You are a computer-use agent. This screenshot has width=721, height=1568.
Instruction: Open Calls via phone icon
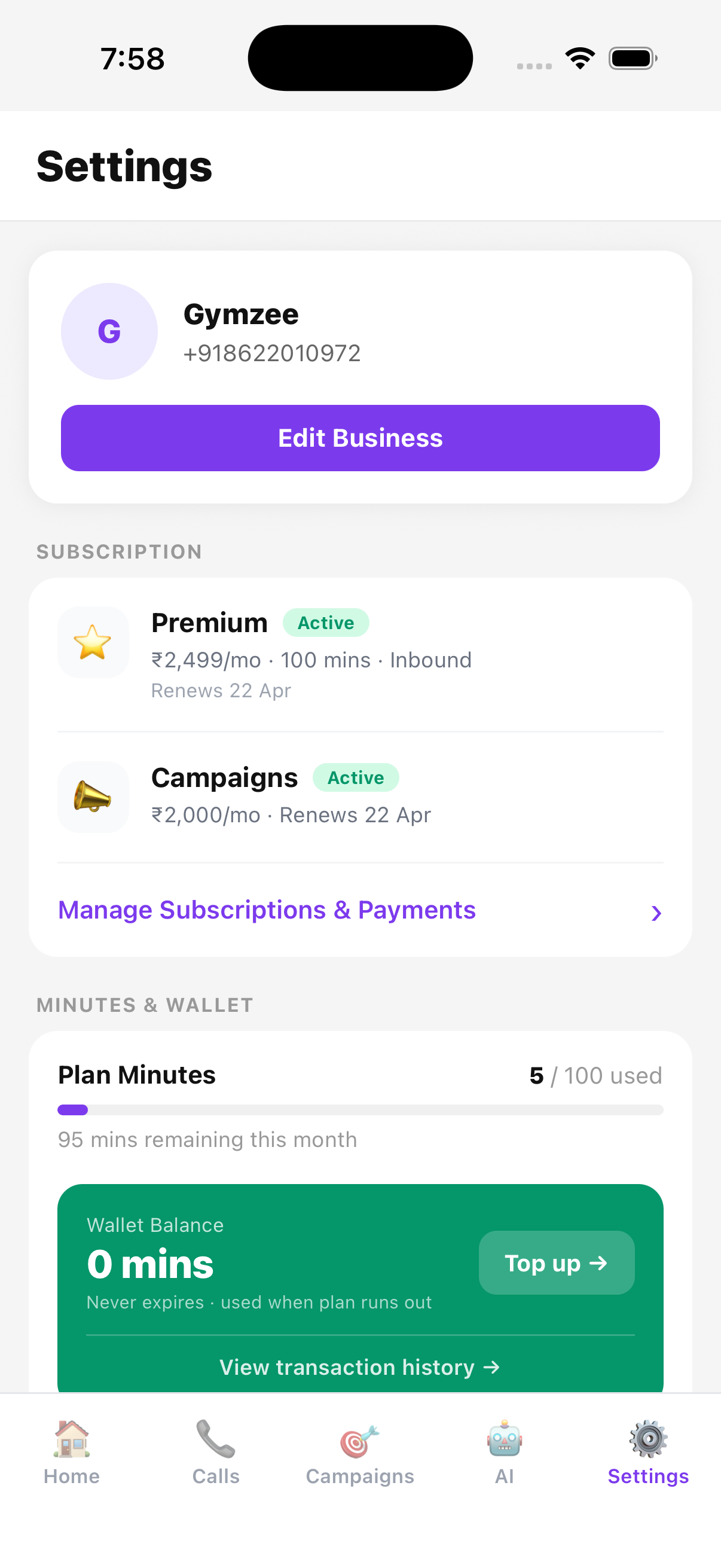pos(215,1438)
